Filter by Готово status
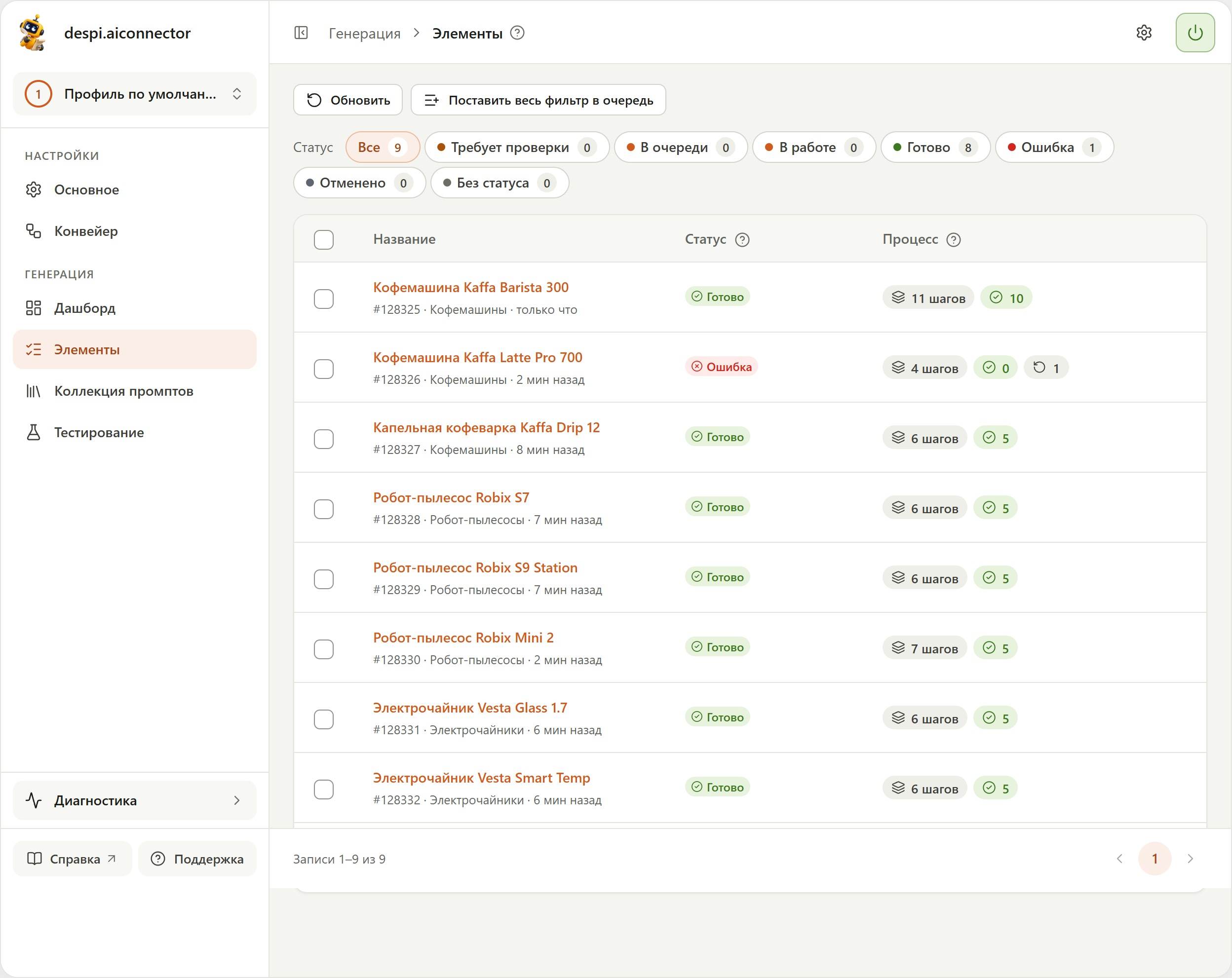The height and width of the screenshot is (978, 1232). pos(935,148)
